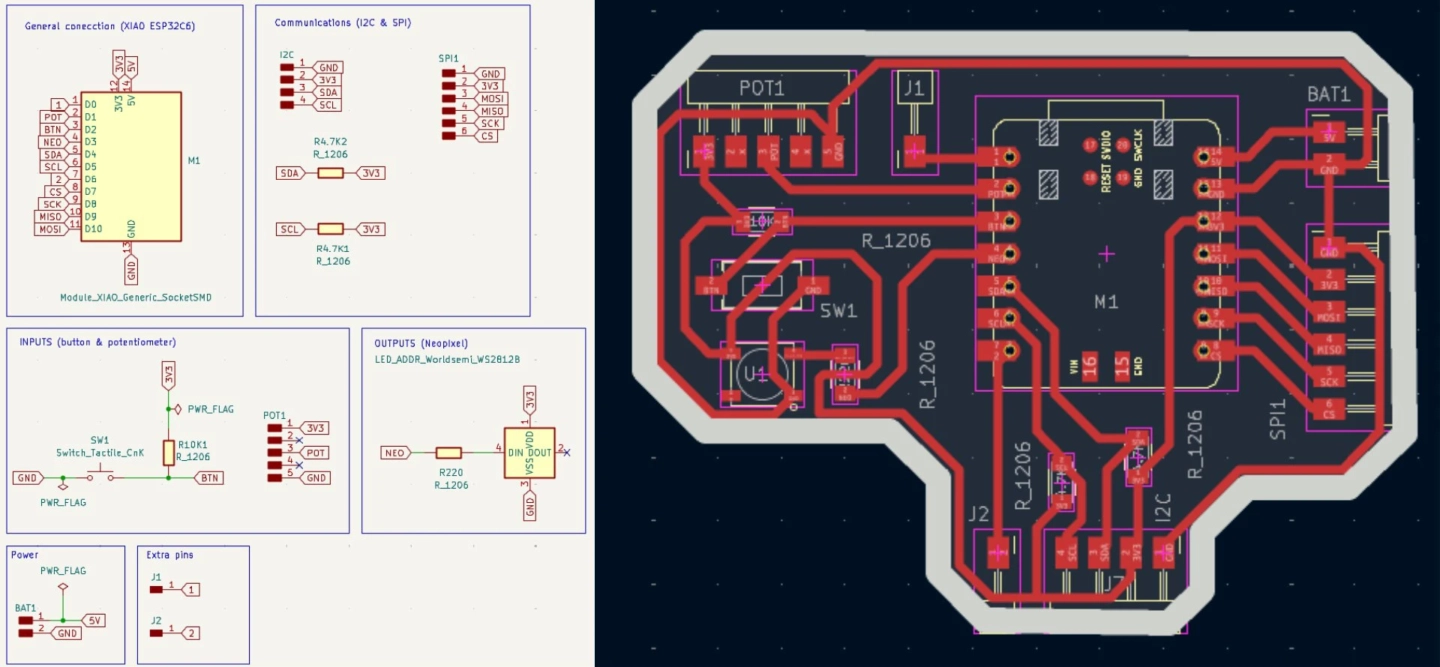Image resolution: width=1440 pixels, height=667 pixels.
Task: Click J2 reference text on PCB
Action: (x=978, y=514)
